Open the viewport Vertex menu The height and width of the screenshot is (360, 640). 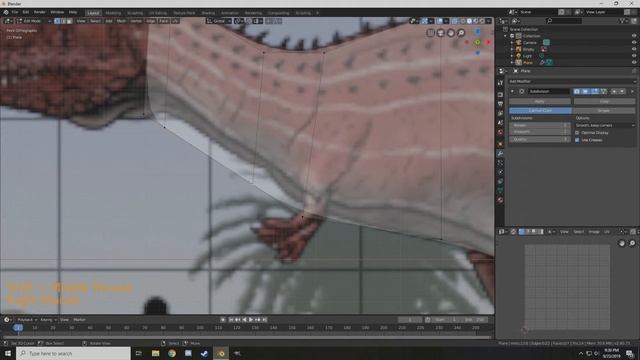[136, 21]
